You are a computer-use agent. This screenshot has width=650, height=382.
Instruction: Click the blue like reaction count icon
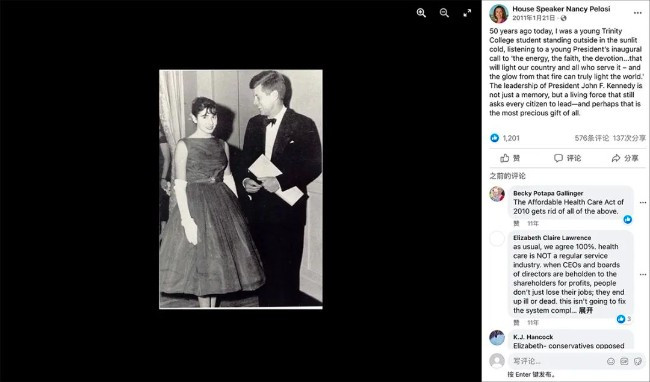tap(494, 138)
